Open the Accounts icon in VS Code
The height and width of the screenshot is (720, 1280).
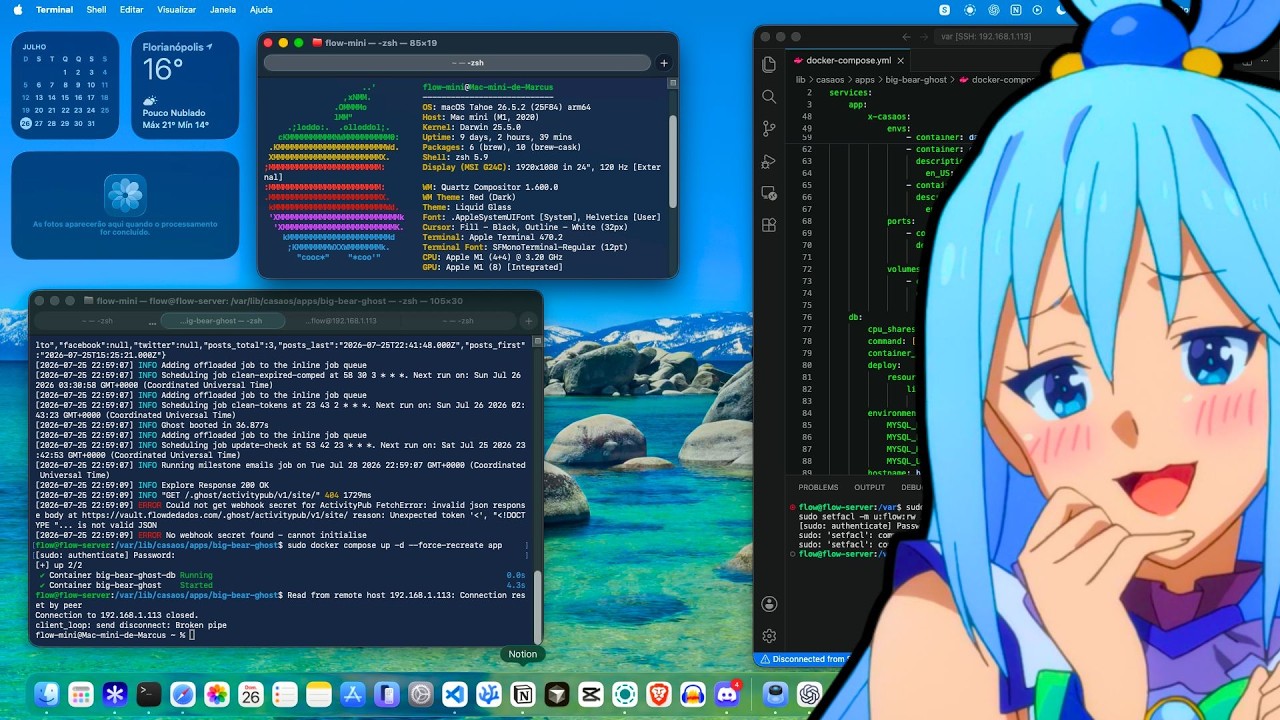point(769,604)
